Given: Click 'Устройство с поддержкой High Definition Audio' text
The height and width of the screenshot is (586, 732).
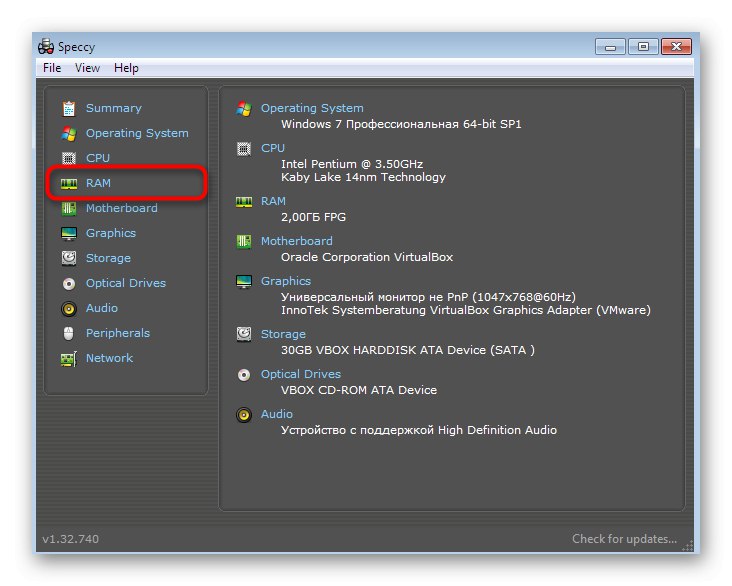Looking at the screenshot, I should point(419,431).
